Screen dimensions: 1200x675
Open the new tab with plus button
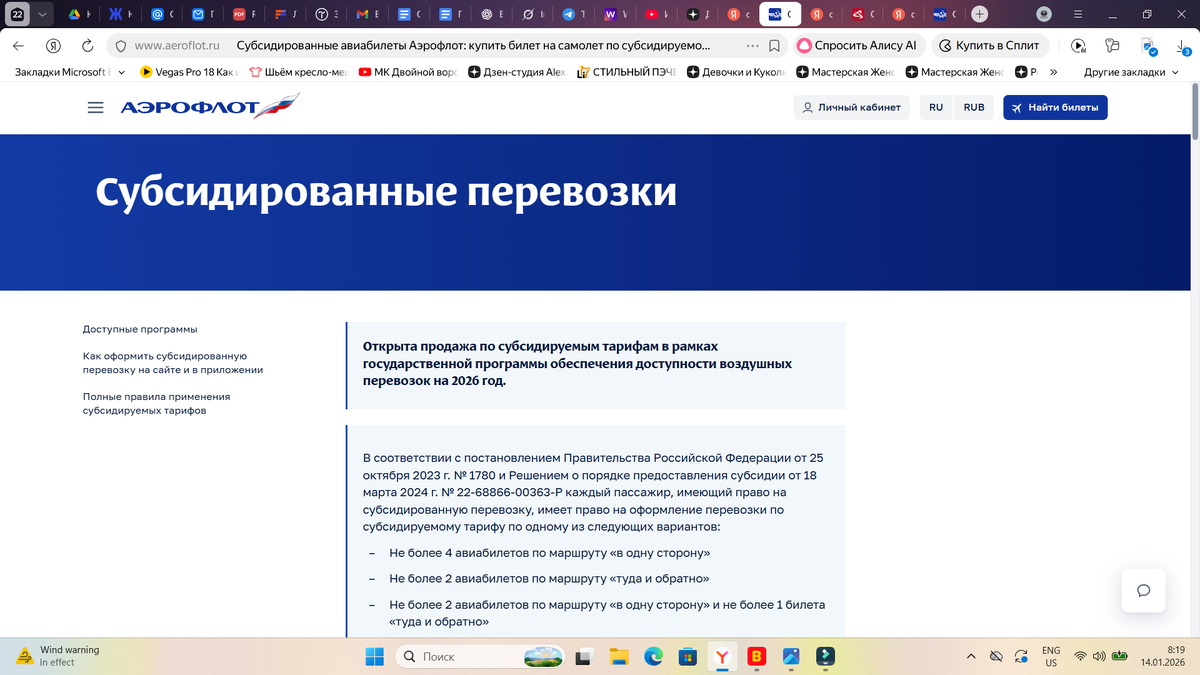tap(980, 15)
